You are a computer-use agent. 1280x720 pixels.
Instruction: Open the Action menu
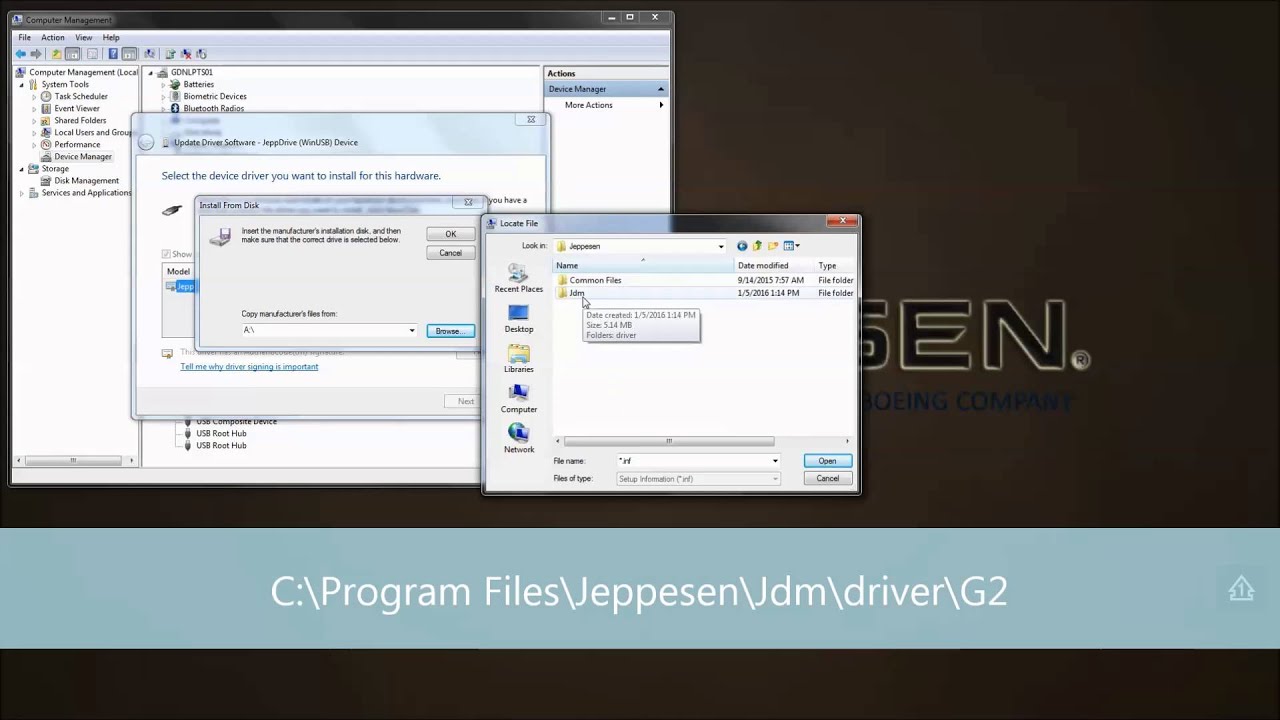(52, 37)
